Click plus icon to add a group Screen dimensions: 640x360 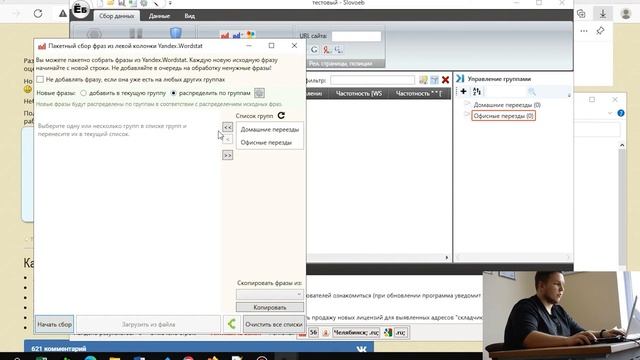pyautogui.click(x=463, y=91)
